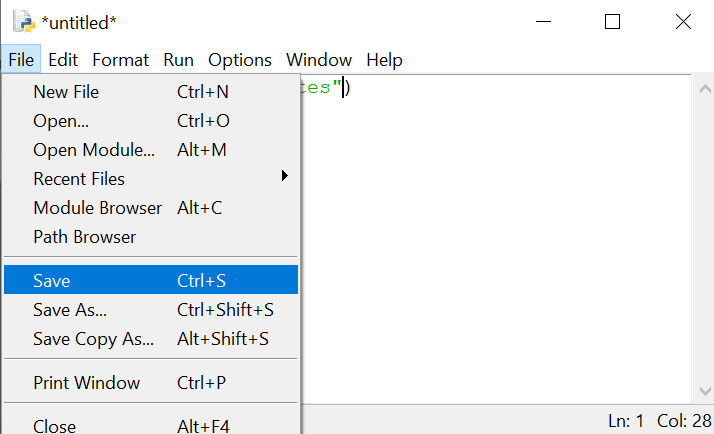The image size is (714, 434).
Task: Open the Format menu
Action: click(x=120, y=60)
